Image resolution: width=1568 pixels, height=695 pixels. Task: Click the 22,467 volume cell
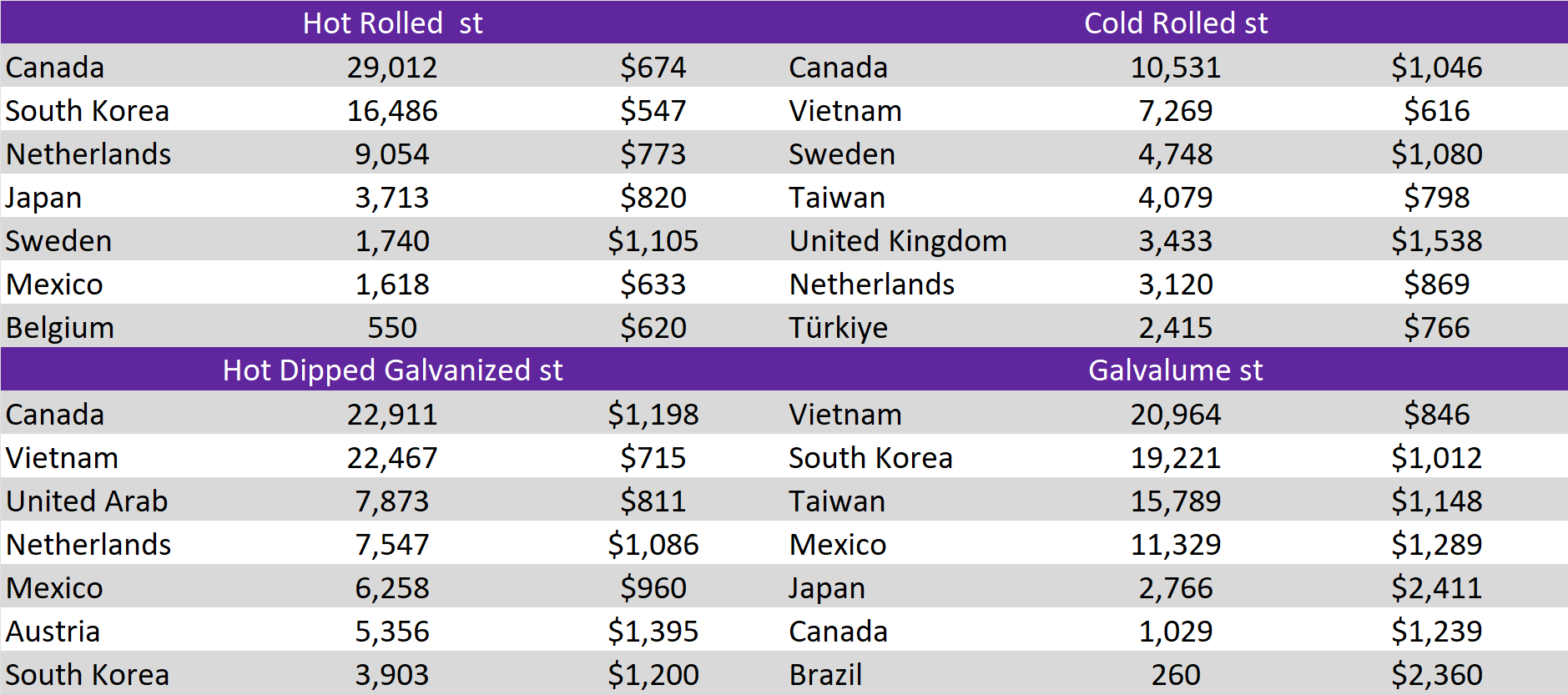click(x=392, y=458)
